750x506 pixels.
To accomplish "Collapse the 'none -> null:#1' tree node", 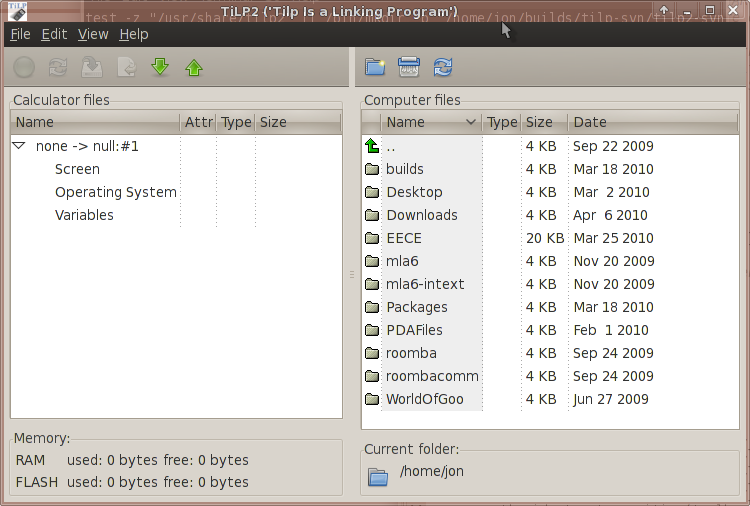I will pos(19,146).
